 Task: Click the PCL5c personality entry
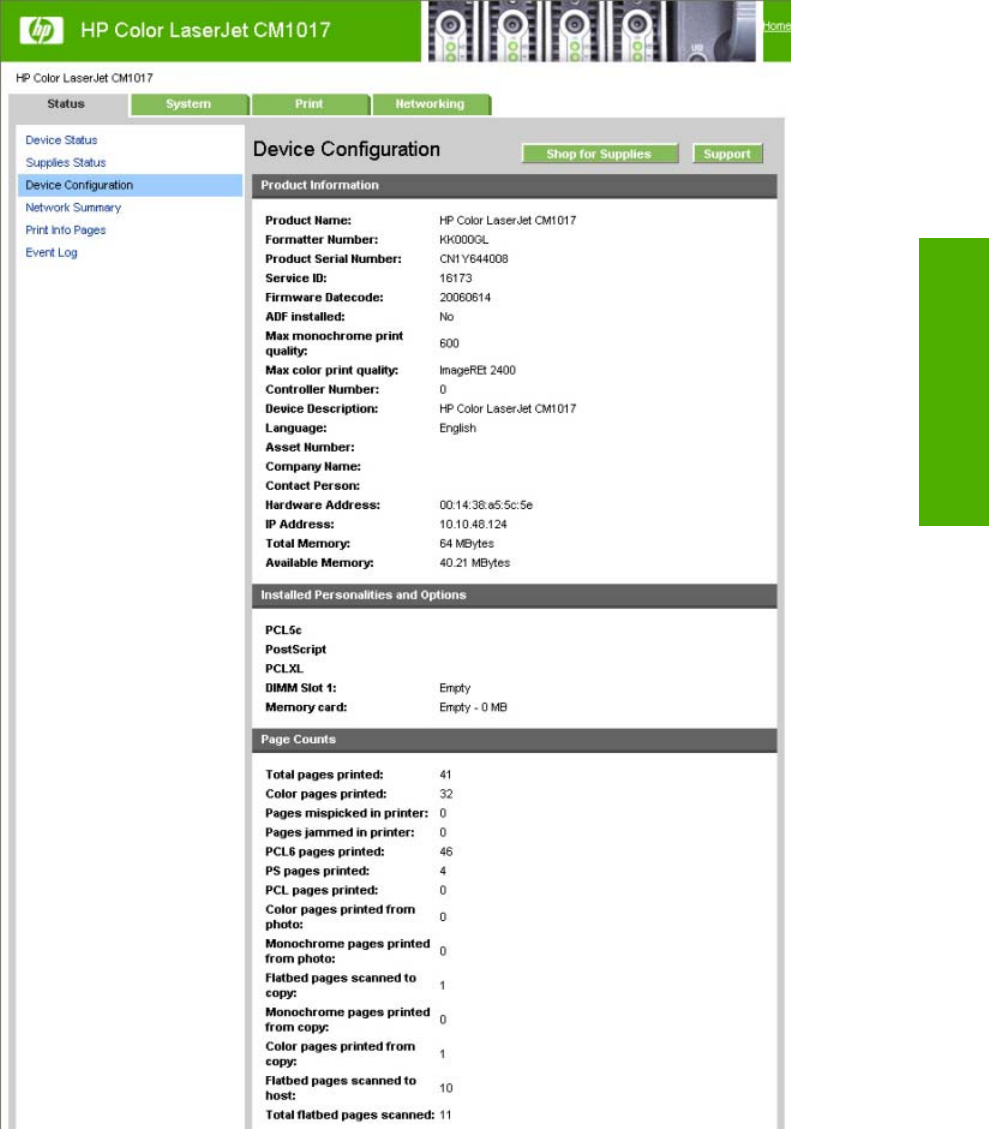coord(283,630)
